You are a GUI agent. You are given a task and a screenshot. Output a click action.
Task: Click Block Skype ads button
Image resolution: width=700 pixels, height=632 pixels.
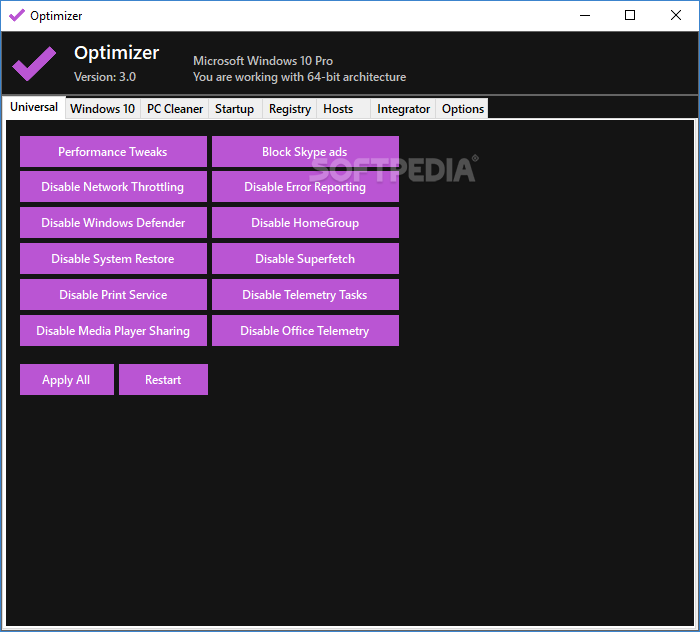305,152
